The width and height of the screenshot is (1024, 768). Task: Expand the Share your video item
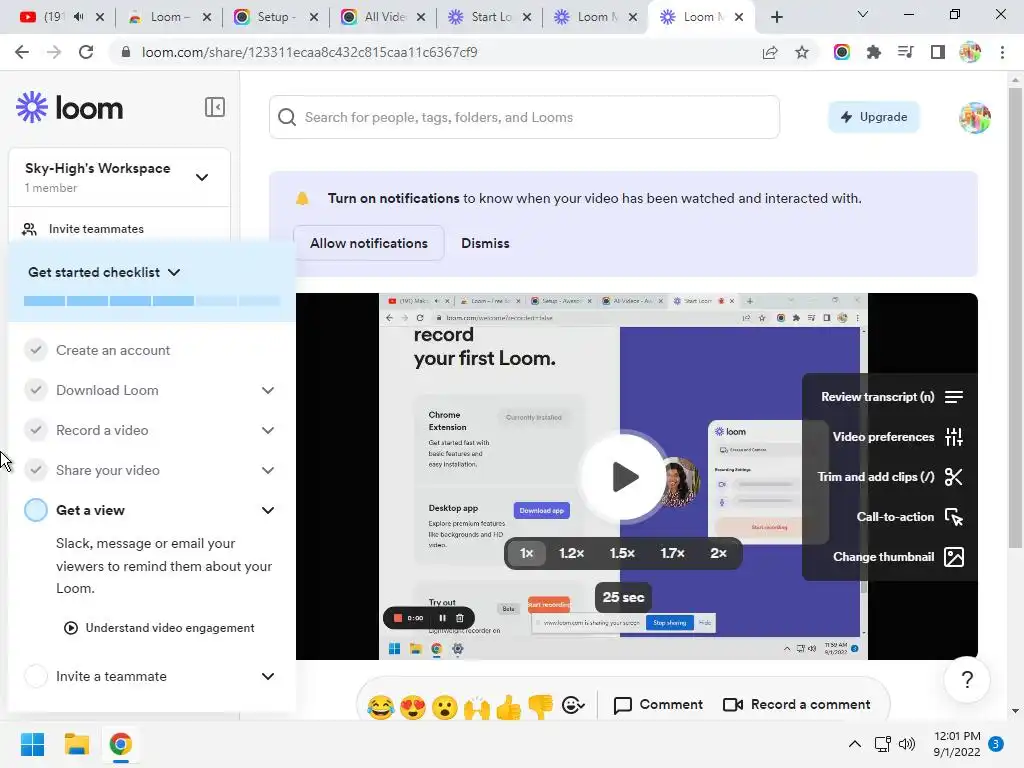268,470
